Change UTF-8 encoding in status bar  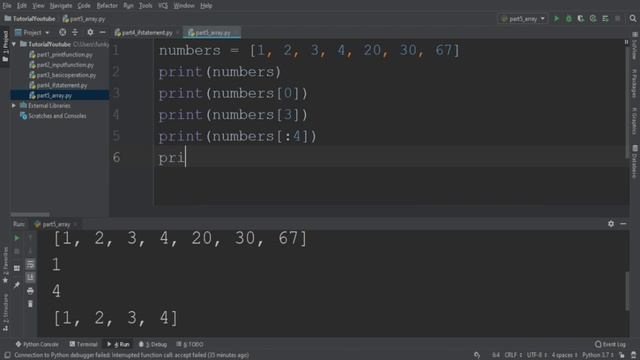537,355
